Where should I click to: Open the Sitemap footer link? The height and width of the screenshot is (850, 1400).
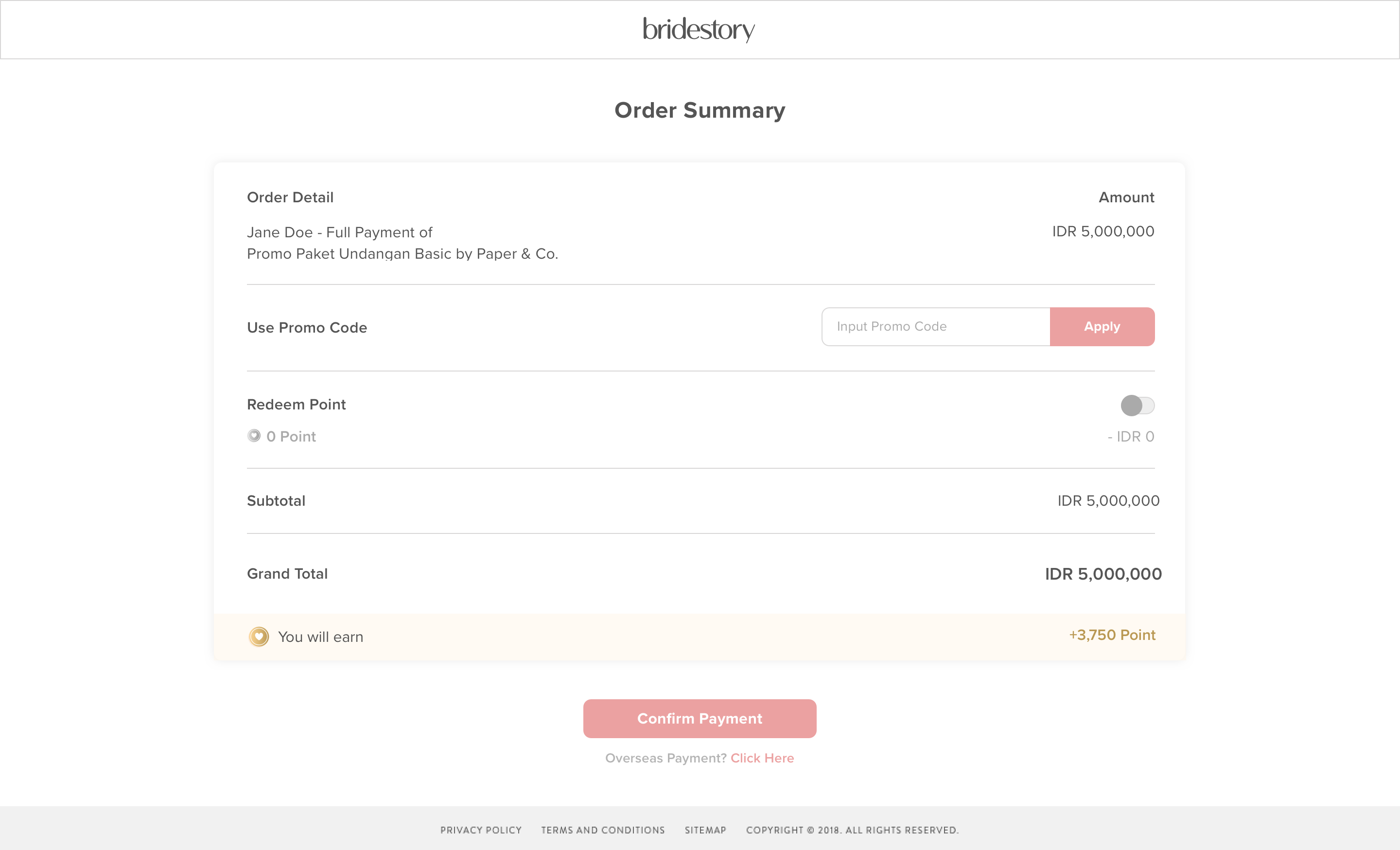[705, 830]
